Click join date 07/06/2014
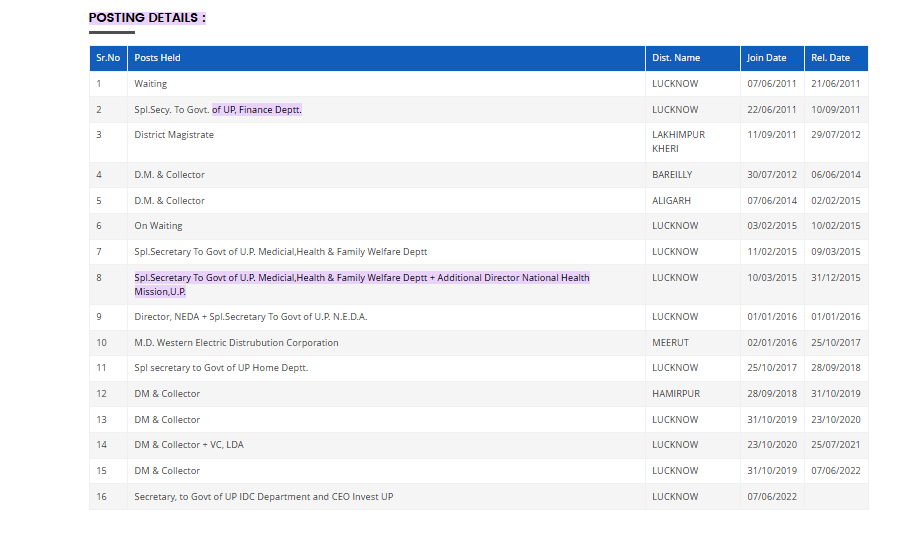This screenshot has width=918, height=537. click(772, 200)
